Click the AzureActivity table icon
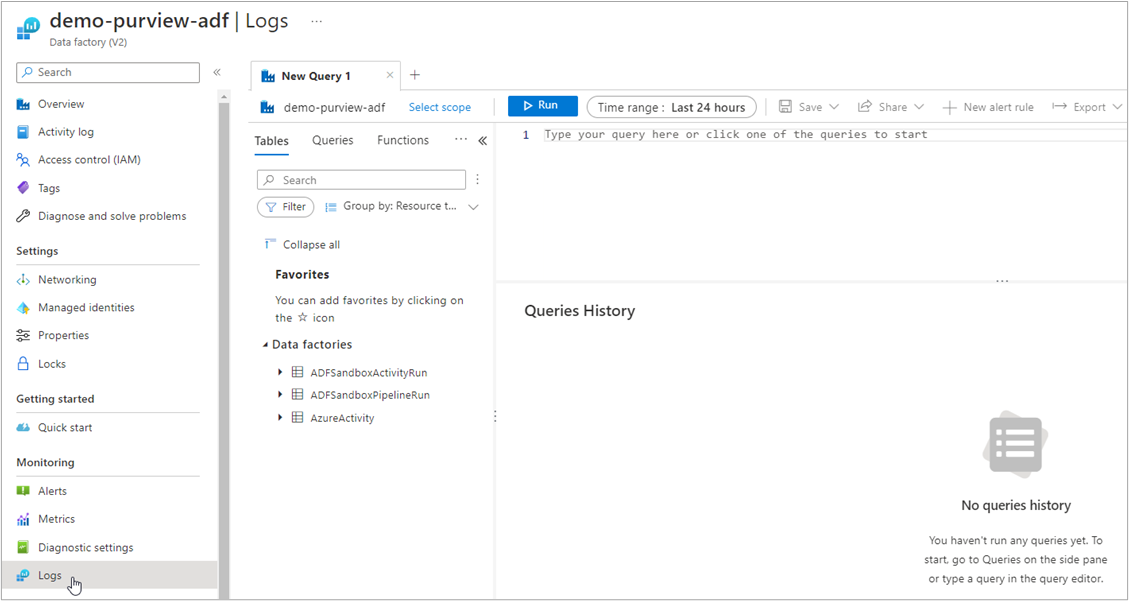The width and height of the screenshot is (1129, 601). 297,417
